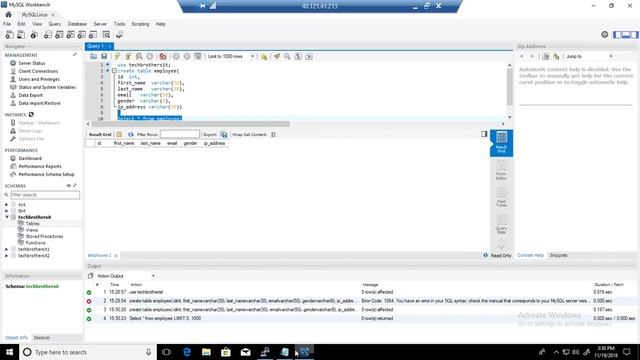This screenshot has width=640, height=360.
Task: Stop the running query icon
Action: [150, 56]
